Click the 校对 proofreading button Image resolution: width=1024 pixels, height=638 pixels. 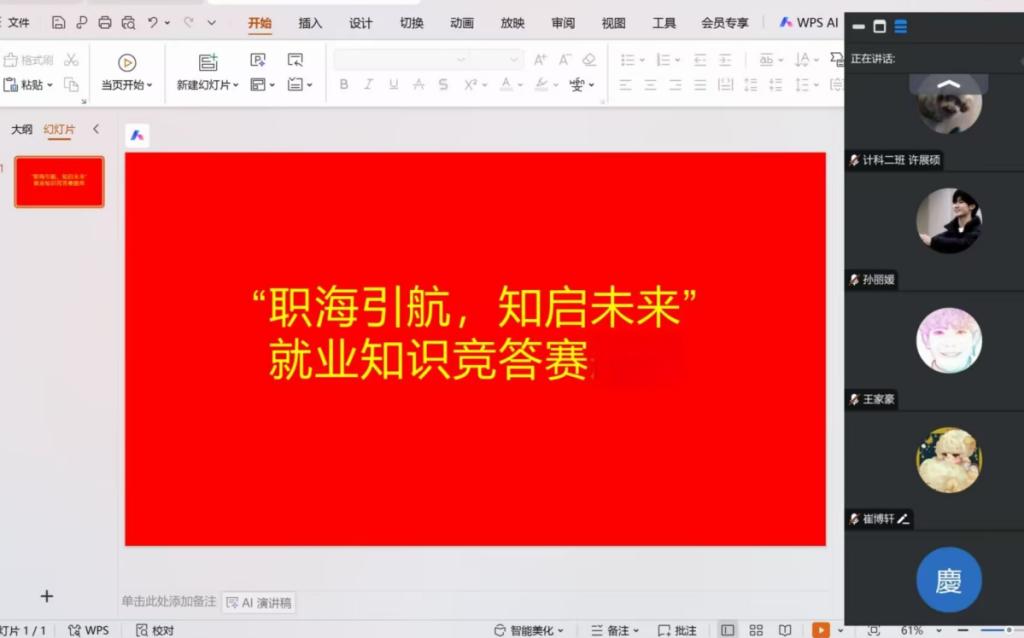(155, 630)
